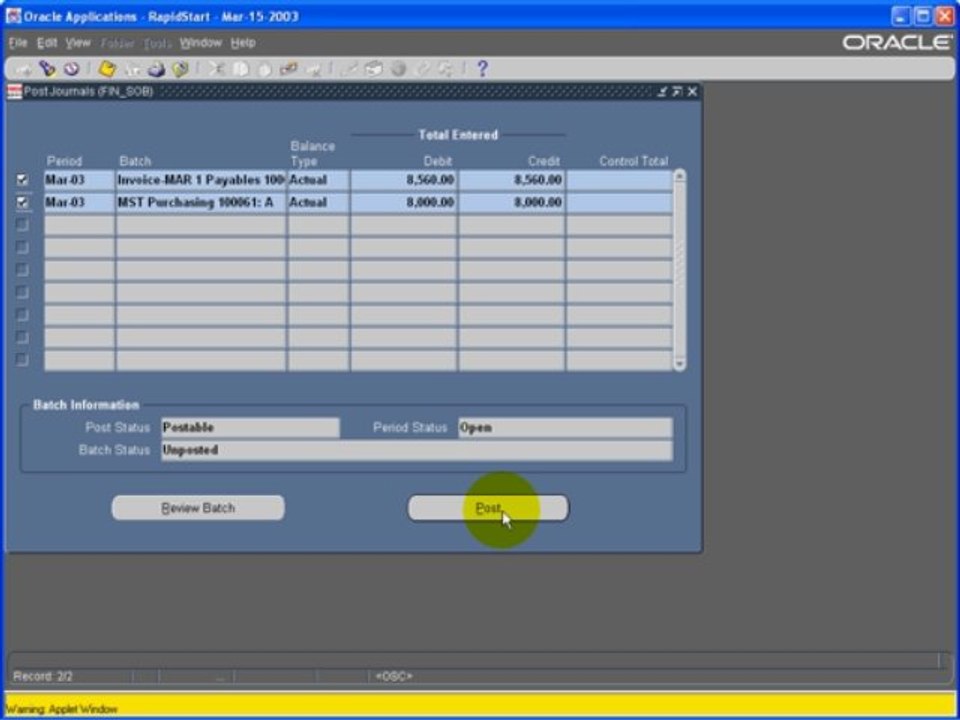
Task: Click the batch list scrollbar down arrow
Action: click(x=679, y=364)
